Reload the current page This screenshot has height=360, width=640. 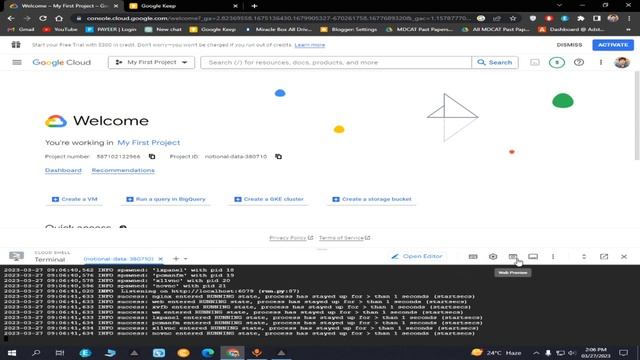(x=43, y=18)
